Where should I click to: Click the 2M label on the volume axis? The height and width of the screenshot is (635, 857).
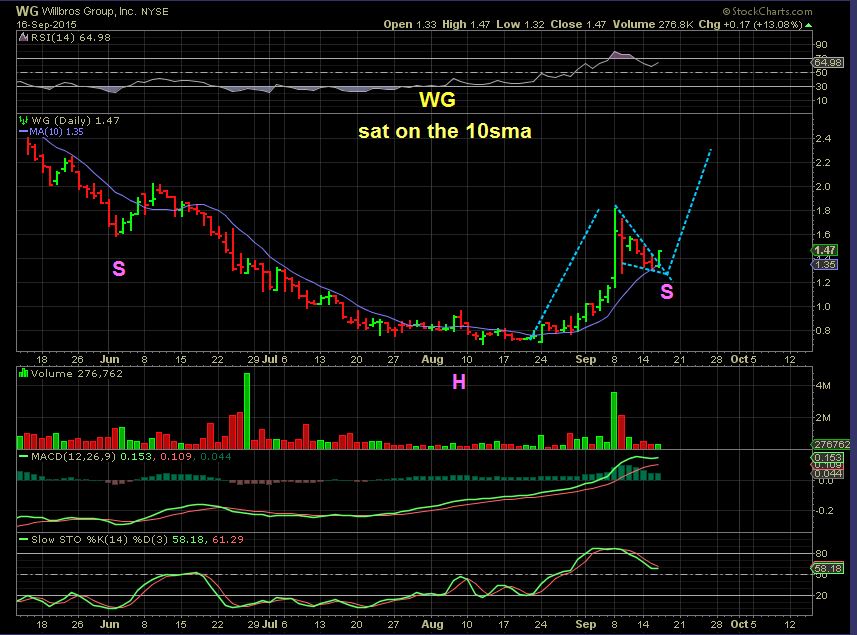point(823,418)
